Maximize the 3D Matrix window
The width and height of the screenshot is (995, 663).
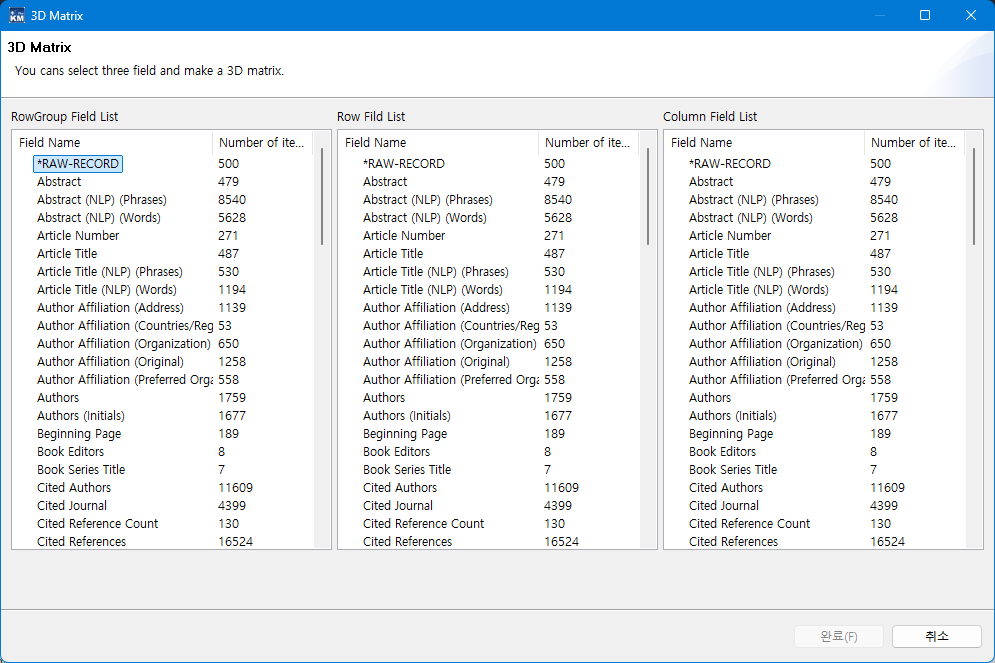click(925, 15)
